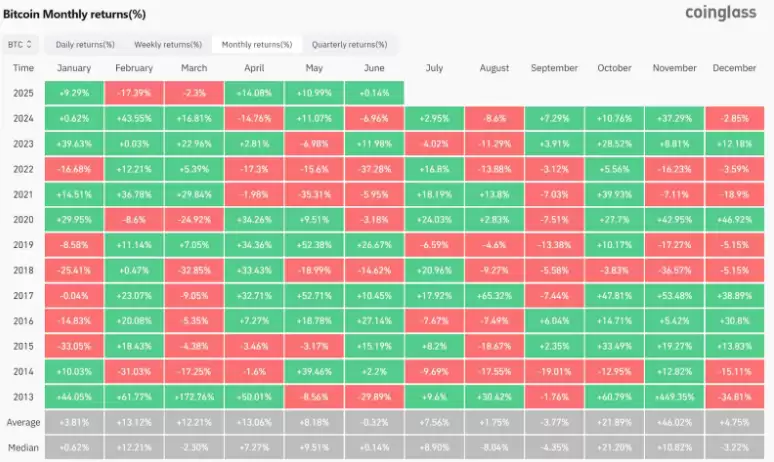Screen dimensions: 774x462
Task: Click the 2013 November +449.35% cell
Action: [x=674, y=395]
